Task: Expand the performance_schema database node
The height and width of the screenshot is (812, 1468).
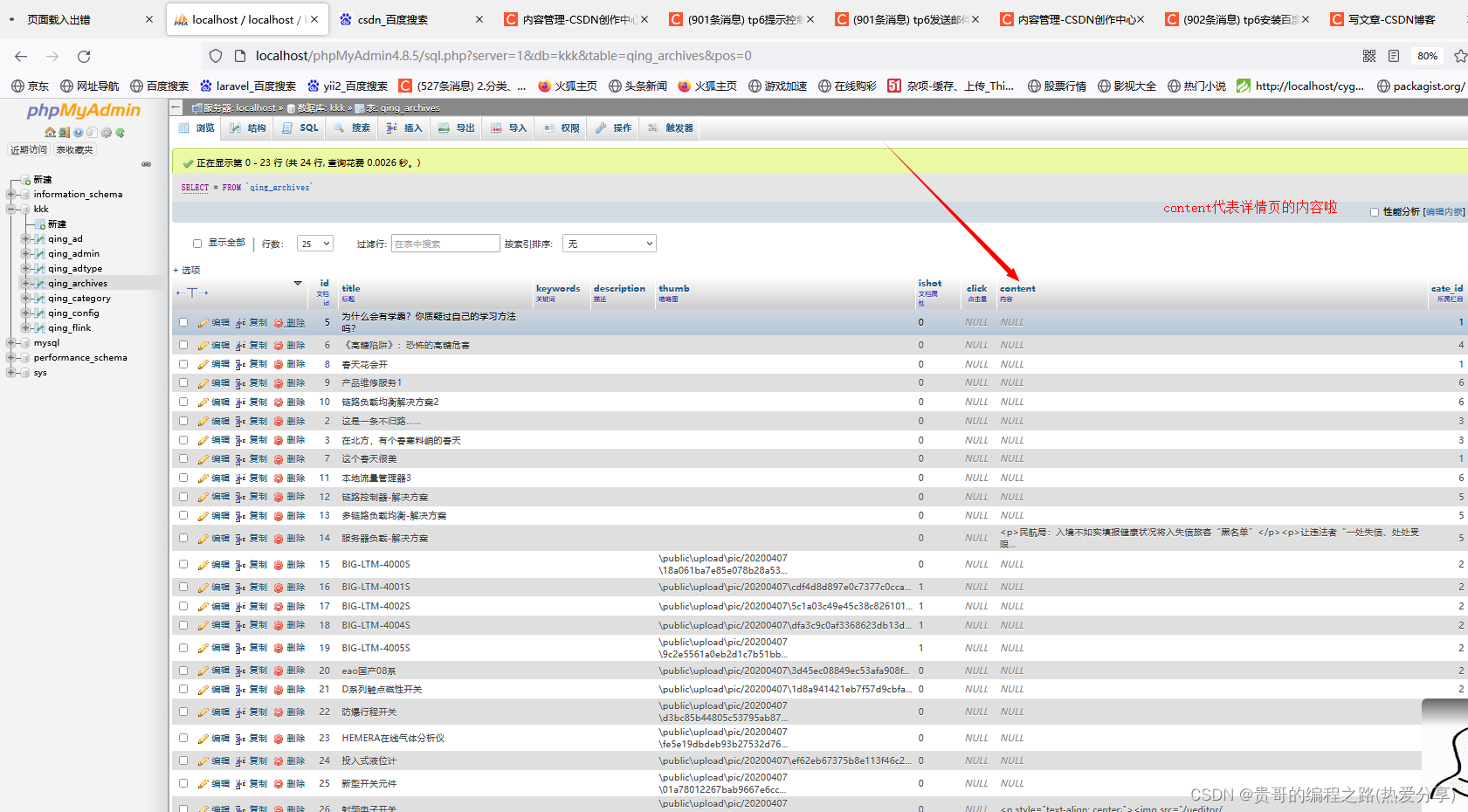Action: [x=10, y=358]
